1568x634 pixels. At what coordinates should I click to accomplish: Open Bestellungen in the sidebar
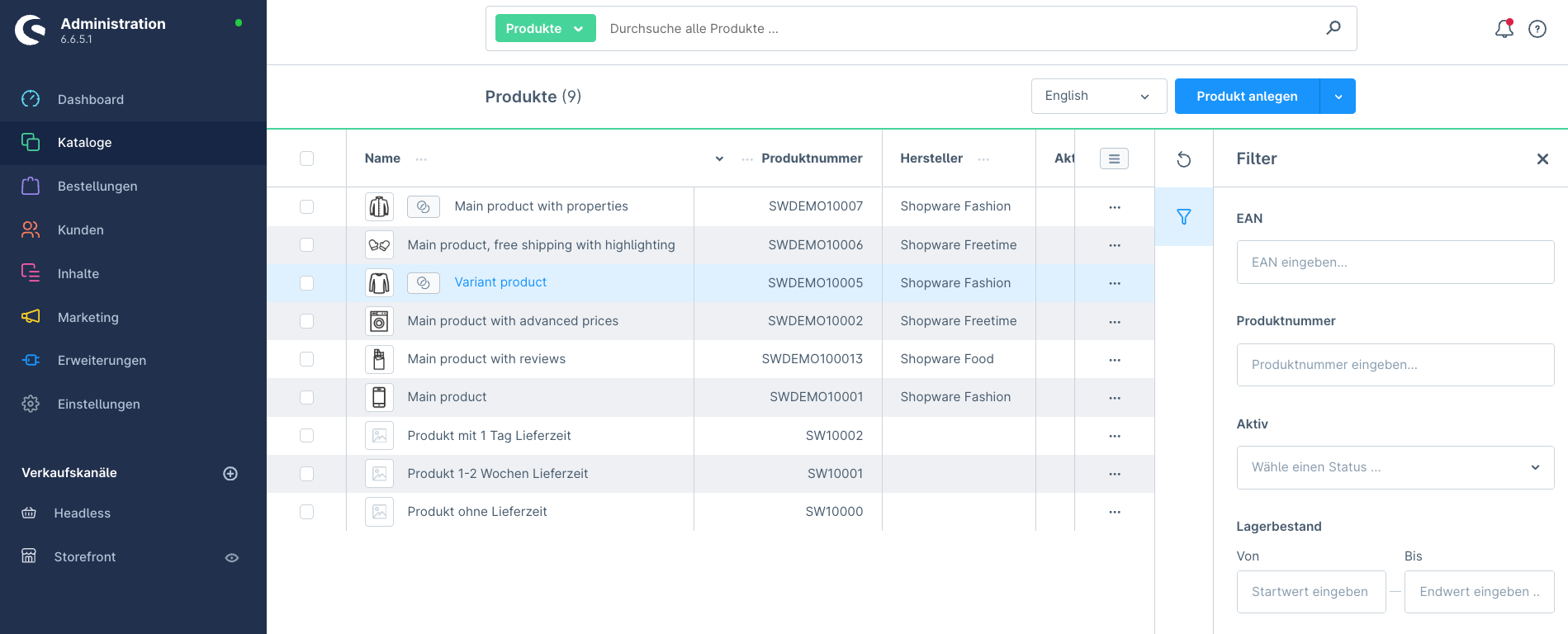click(97, 187)
